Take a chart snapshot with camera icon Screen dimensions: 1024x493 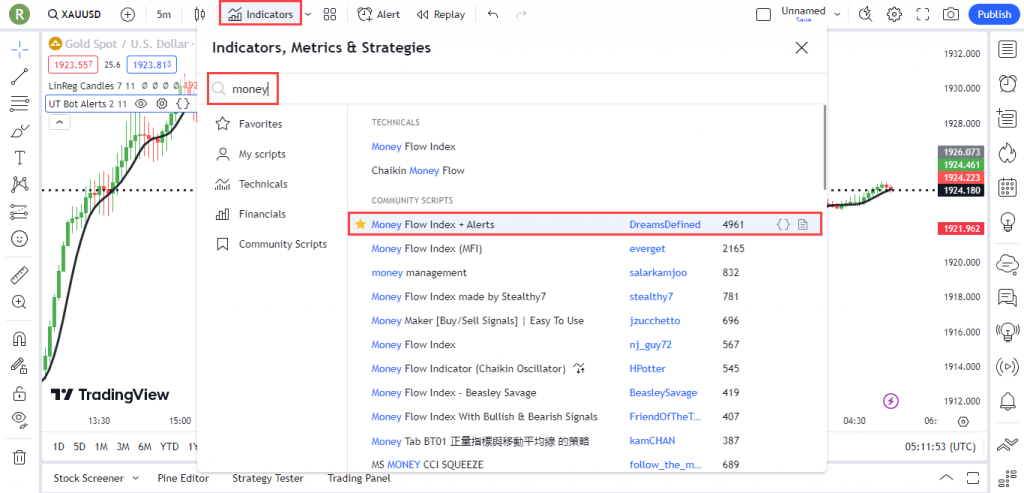(951, 14)
